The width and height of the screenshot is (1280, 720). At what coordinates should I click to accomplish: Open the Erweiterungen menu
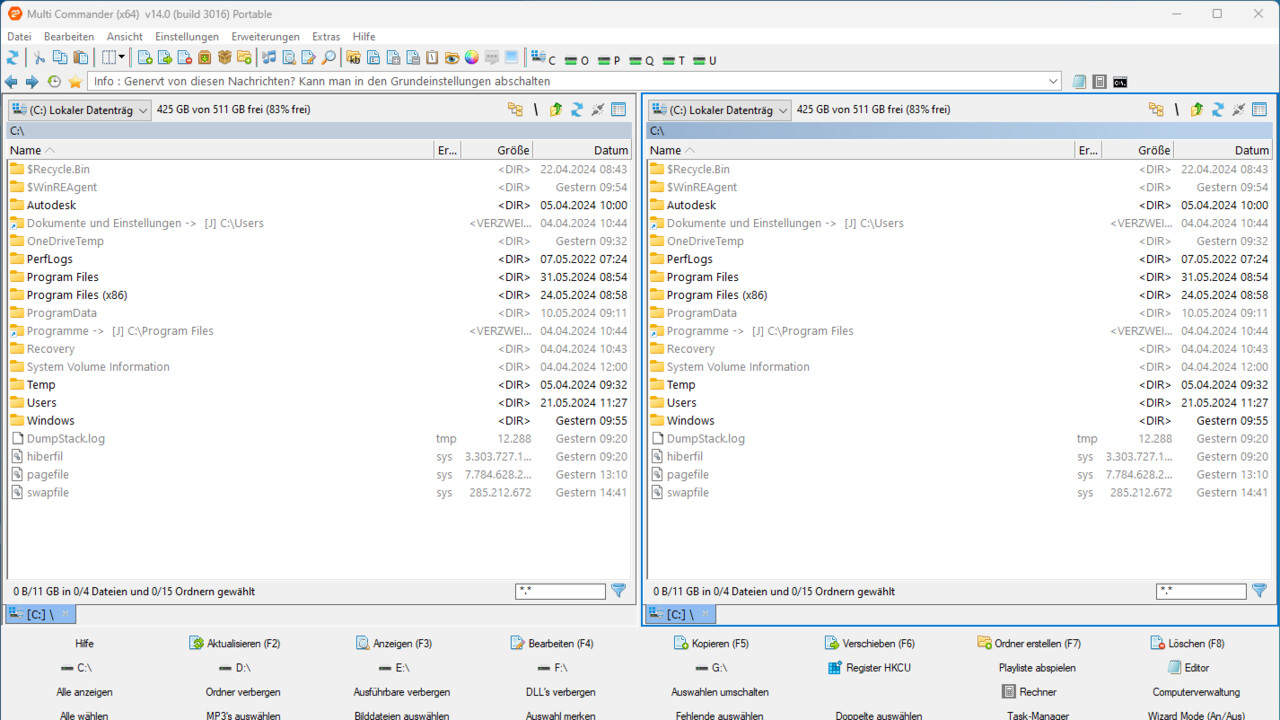[x=266, y=36]
